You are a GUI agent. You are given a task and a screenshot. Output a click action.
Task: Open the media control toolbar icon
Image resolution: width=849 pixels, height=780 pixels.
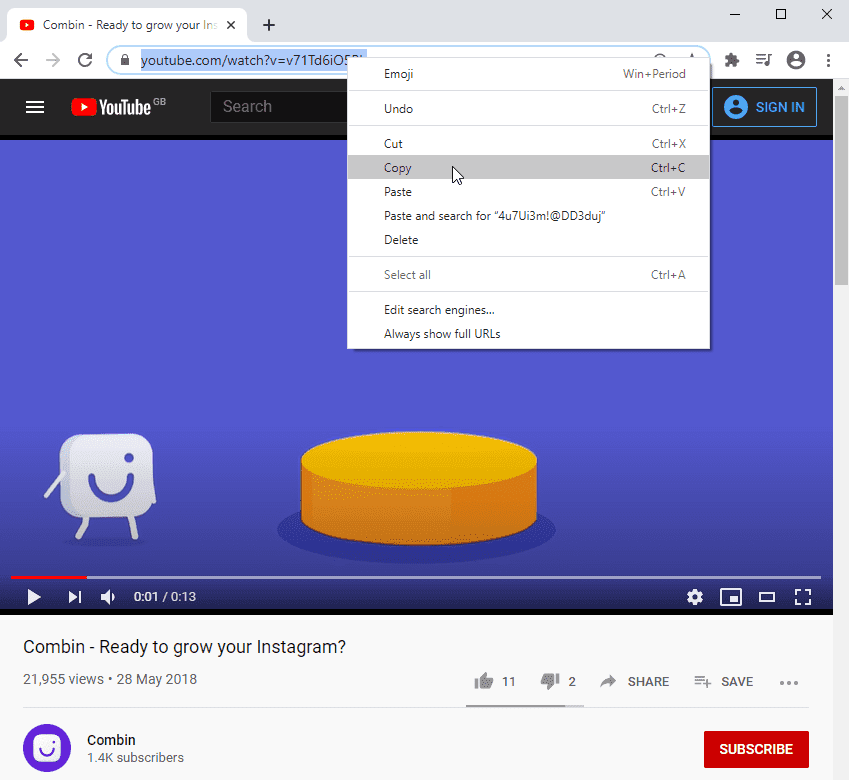pos(763,60)
